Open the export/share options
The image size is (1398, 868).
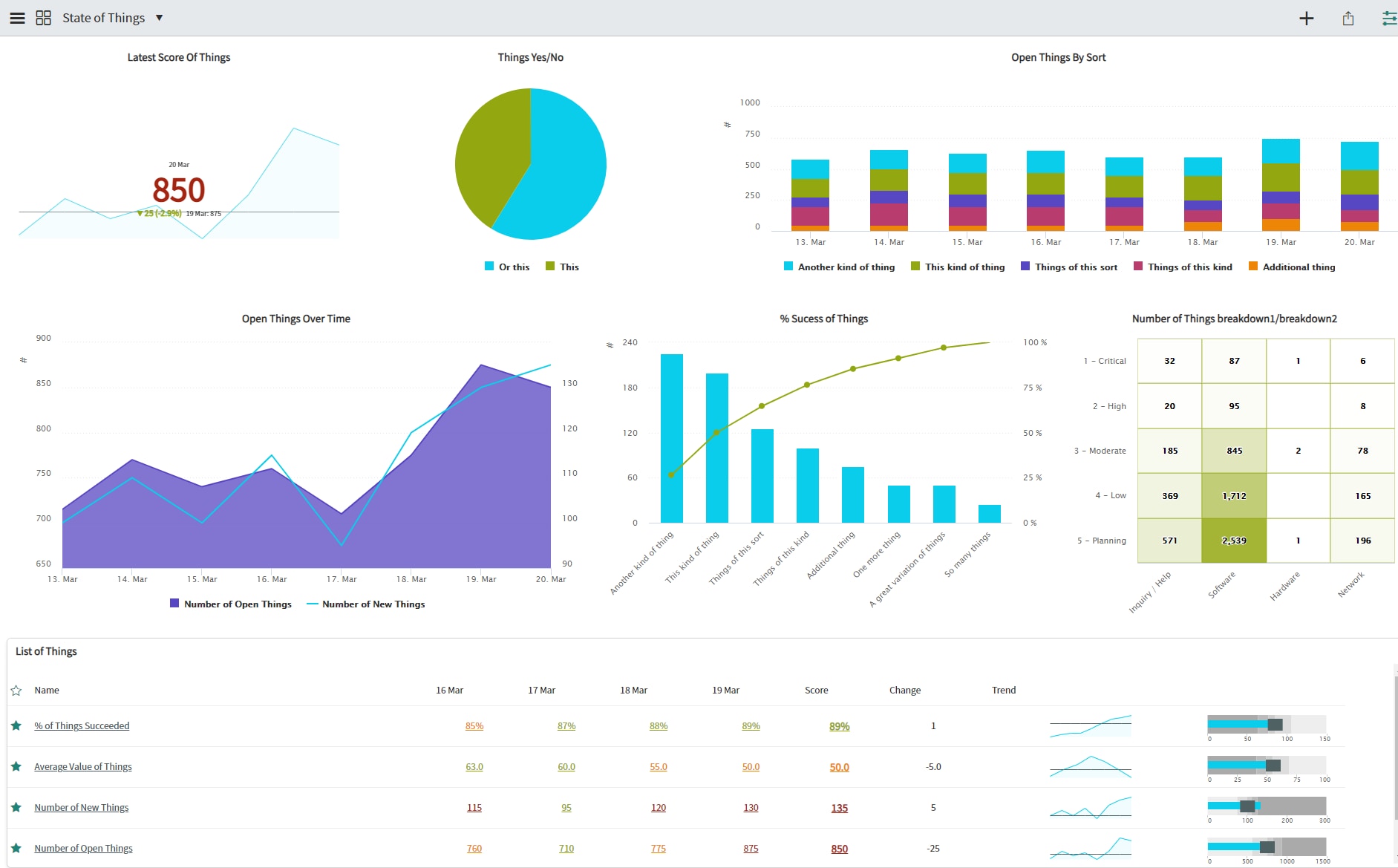(1348, 18)
